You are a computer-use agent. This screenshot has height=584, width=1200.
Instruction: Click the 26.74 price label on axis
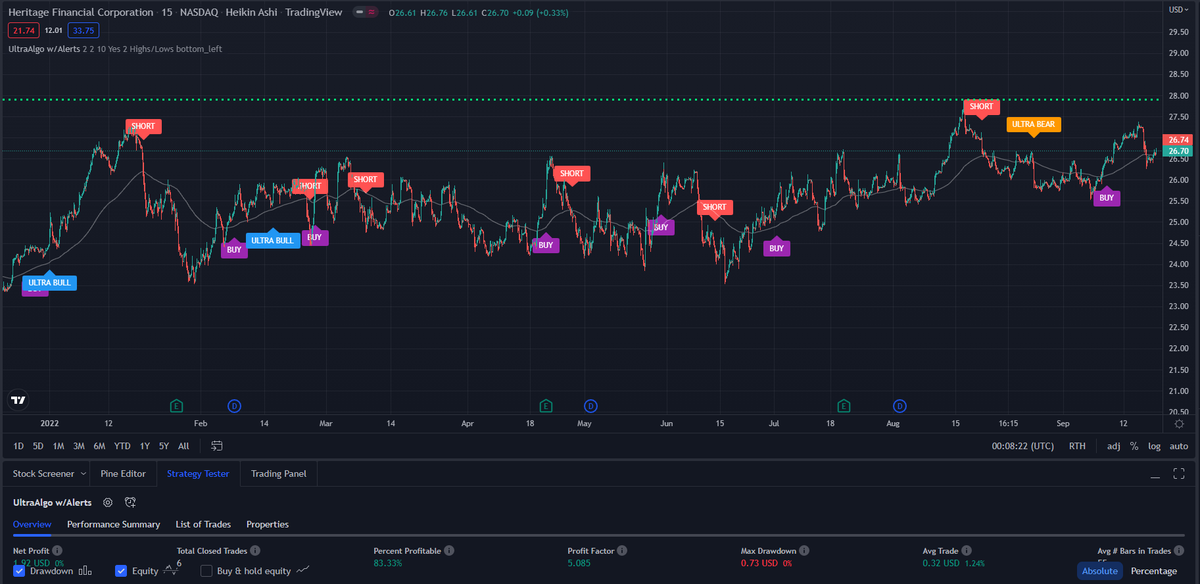pyautogui.click(x=1179, y=139)
